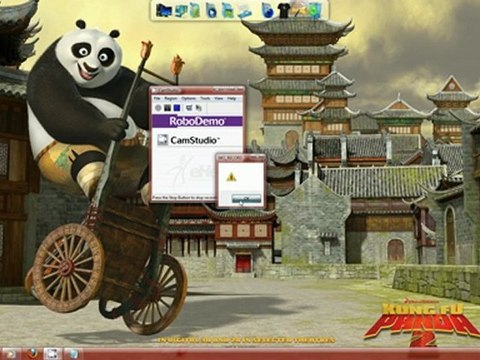Screen dimensions: 480x360
Task: Click the OK button in the warning dialog
Action: tap(246, 198)
